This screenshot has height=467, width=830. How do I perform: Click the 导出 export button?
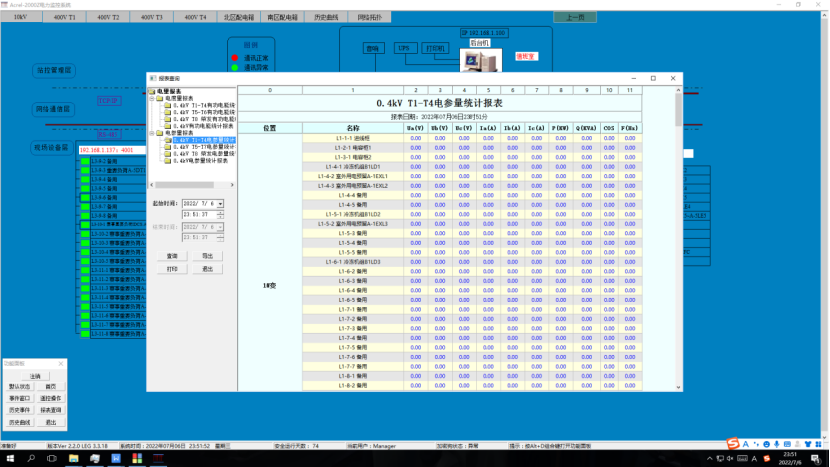[x=207, y=256]
